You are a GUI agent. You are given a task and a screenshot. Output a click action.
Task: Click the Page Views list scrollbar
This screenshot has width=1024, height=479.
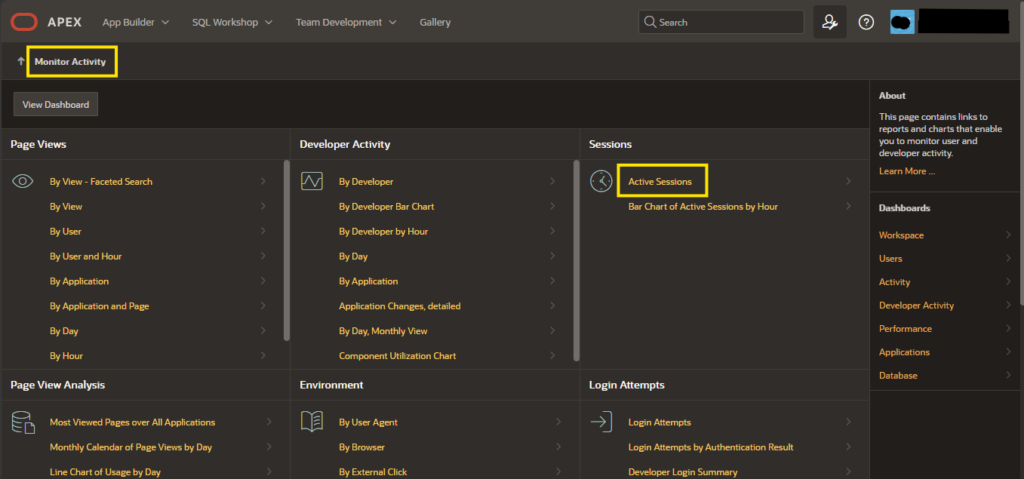tap(287, 250)
